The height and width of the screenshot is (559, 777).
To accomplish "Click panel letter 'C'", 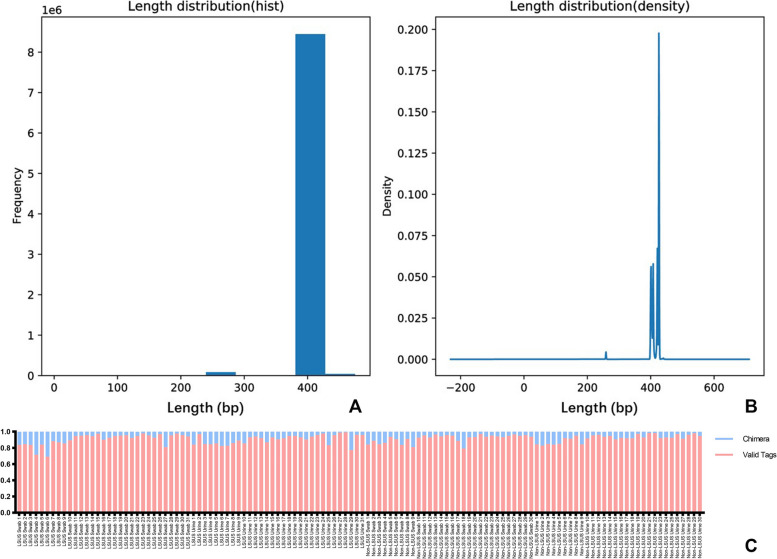I will [751, 546].
